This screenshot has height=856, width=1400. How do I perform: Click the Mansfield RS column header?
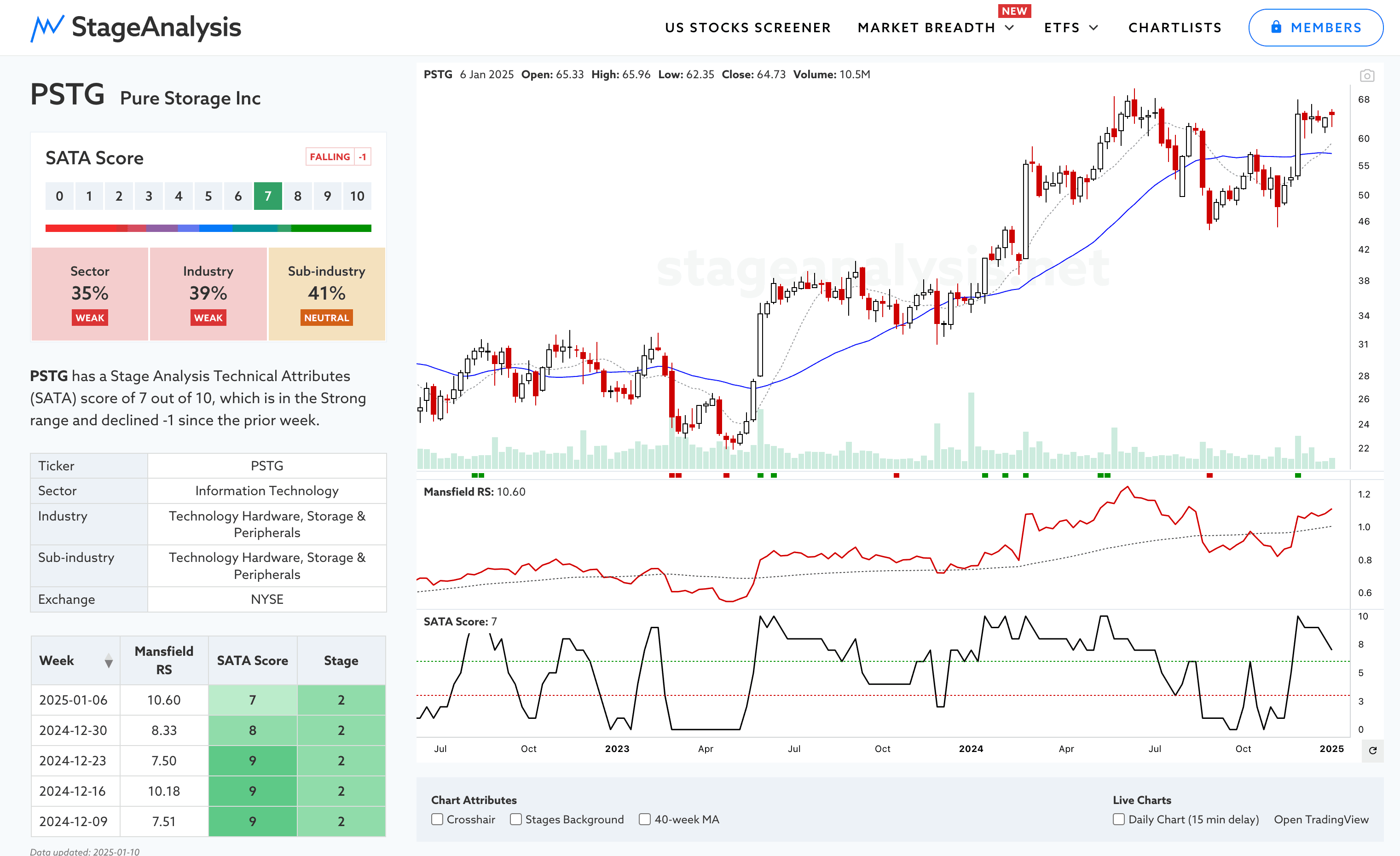[x=164, y=660]
